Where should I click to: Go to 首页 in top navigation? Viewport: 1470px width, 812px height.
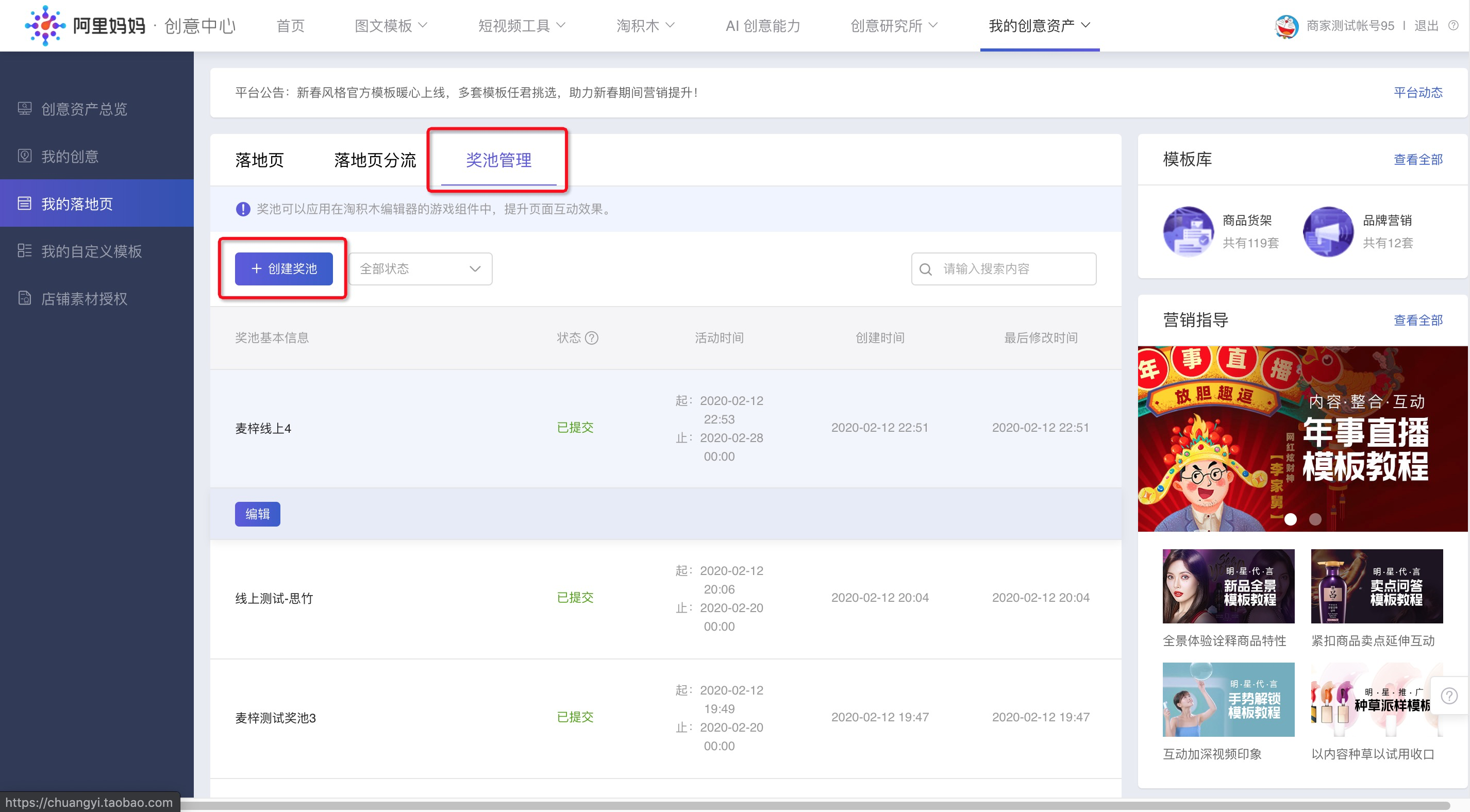(x=291, y=26)
